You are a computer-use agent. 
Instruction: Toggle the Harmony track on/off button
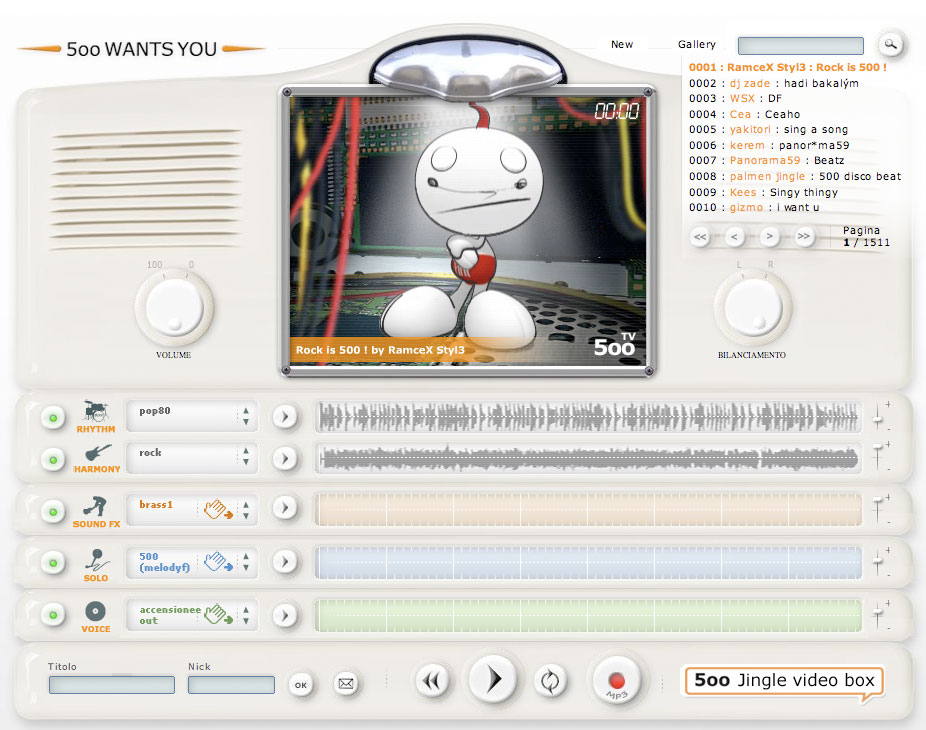coord(52,459)
